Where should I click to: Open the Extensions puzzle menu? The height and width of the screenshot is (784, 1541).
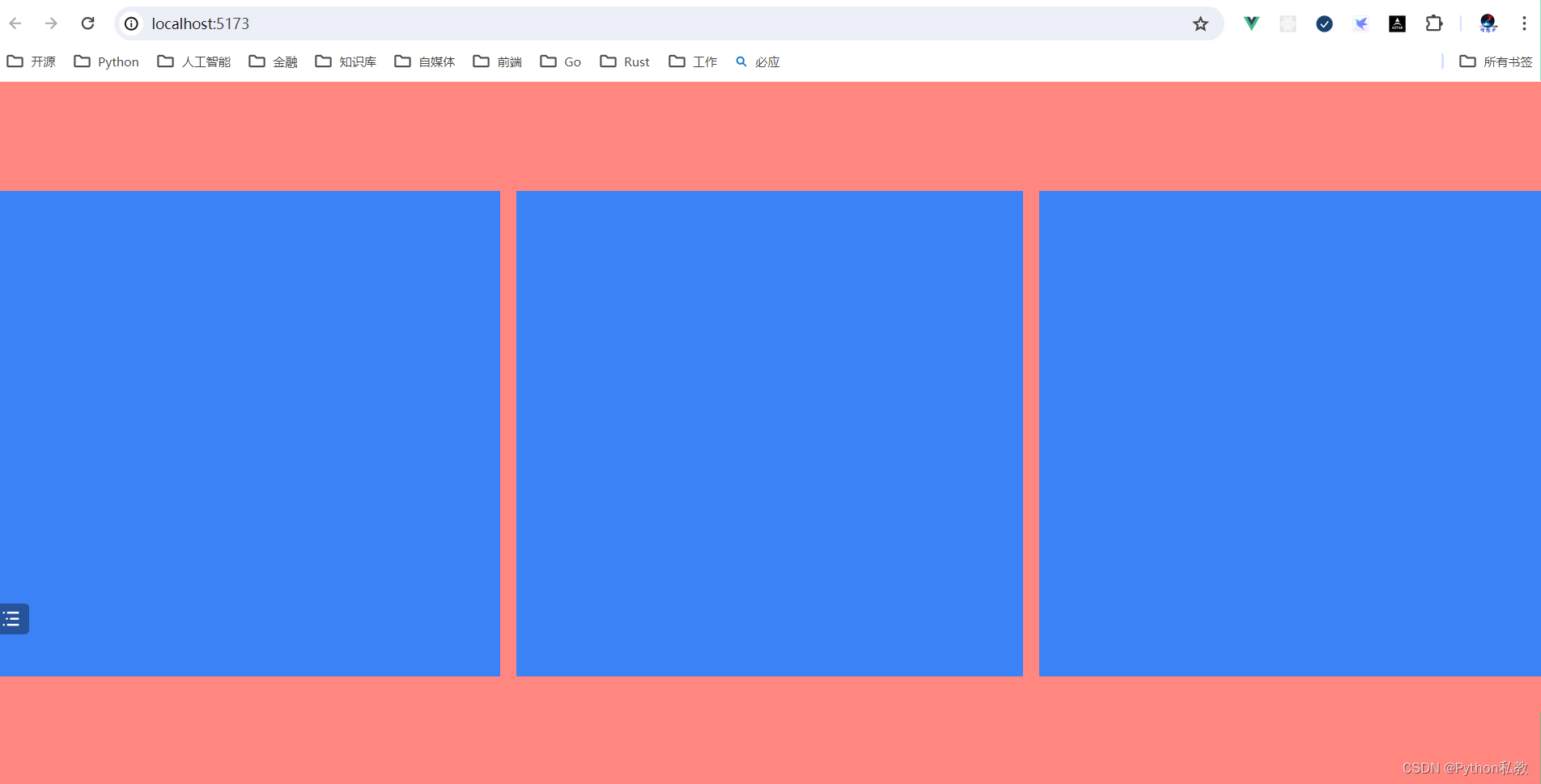pyautogui.click(x=1433, y=23)
